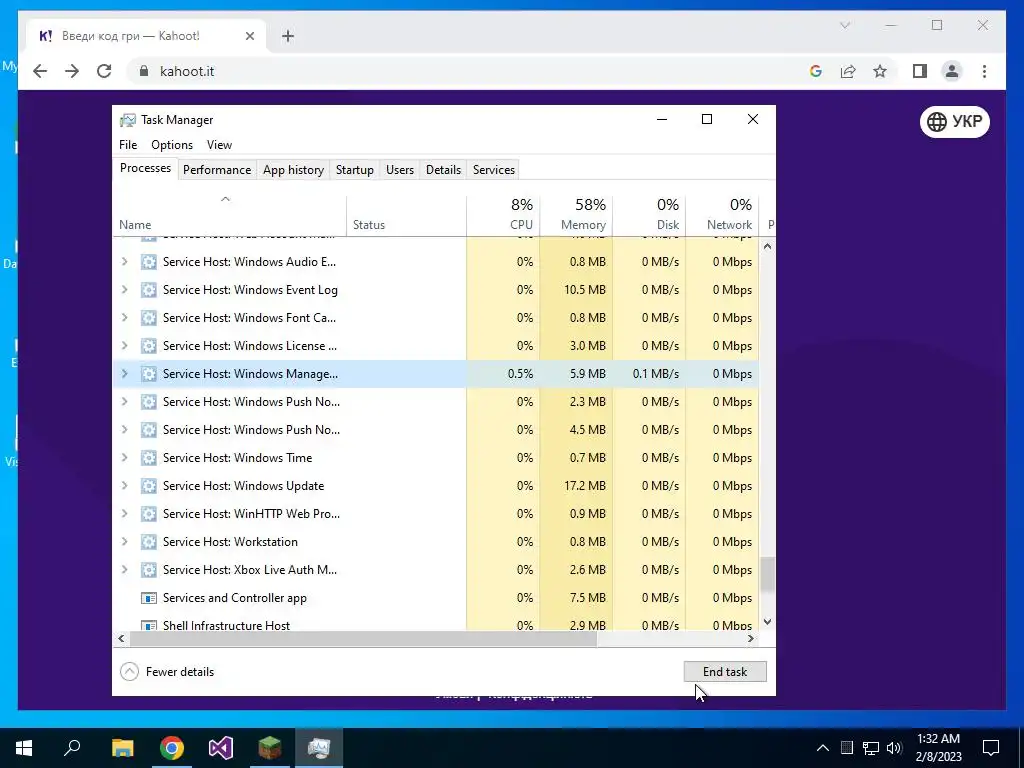This screenshot has height=768, width=1024.
Task: Switch to the App history tab
Action: [x=293, y=170]
